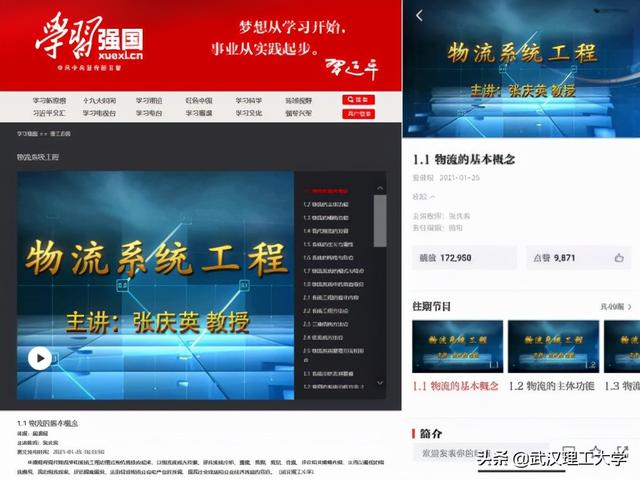The width and height of the screenshot is (640, 480).
Task: Click the red user login button
Action: (x=358, y=113)
